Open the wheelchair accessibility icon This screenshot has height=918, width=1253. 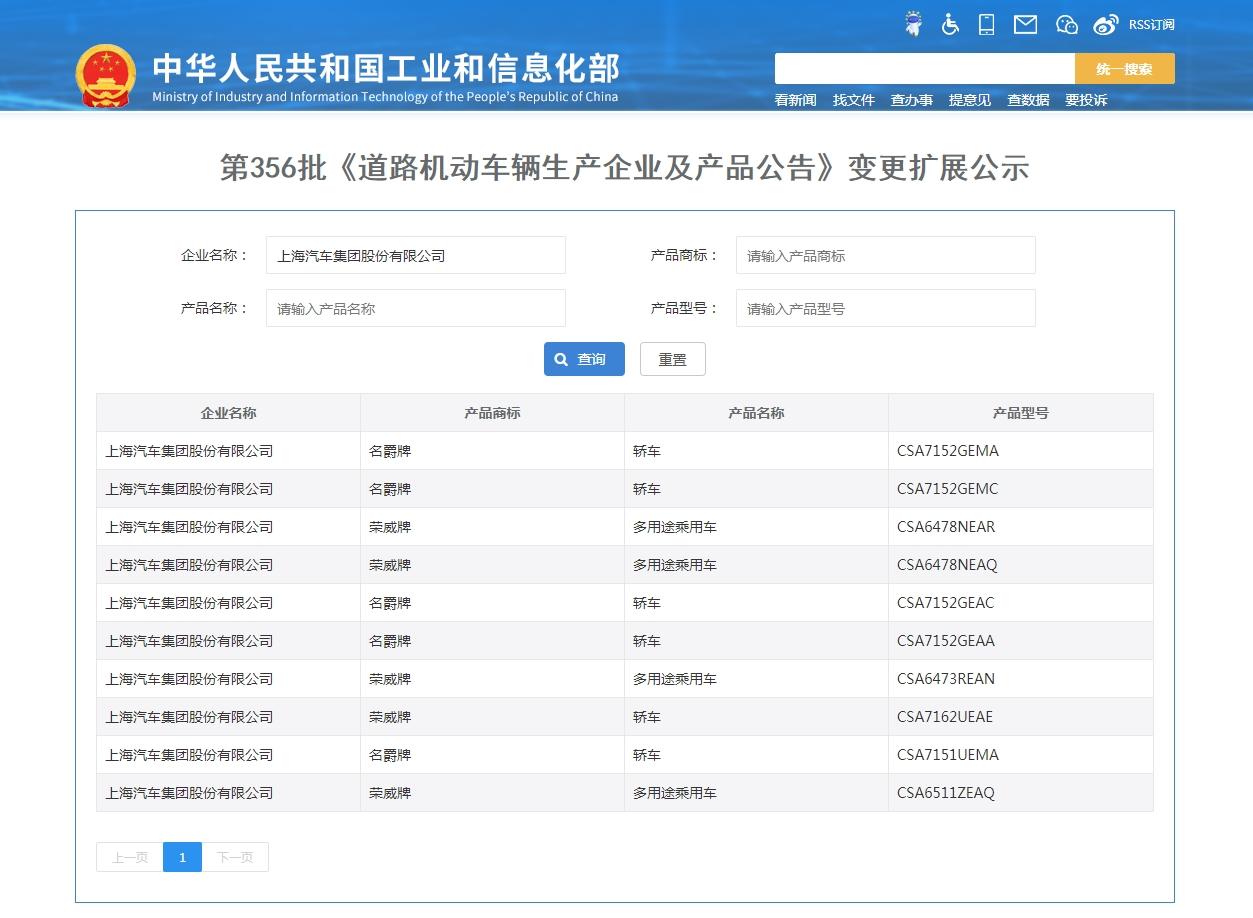coord(950,25)
